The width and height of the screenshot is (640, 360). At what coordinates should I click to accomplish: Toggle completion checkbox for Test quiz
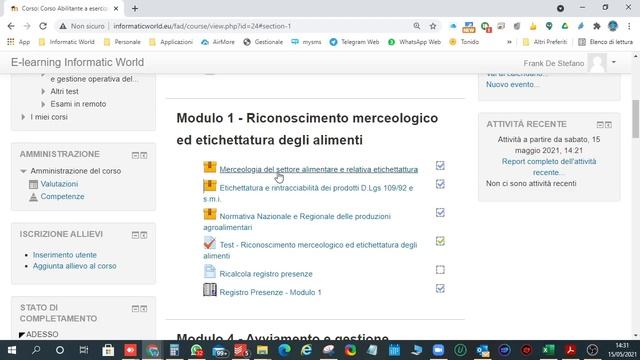coord(440,241)
